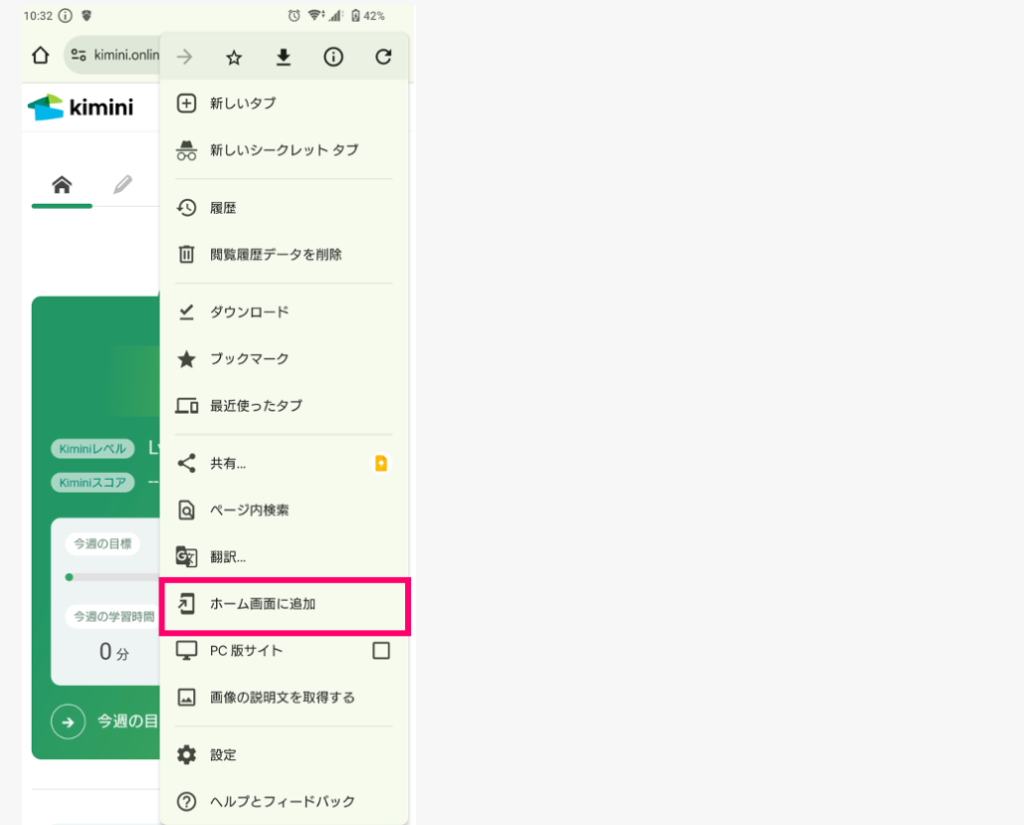This screenshot has height=825, width=1024.
Task: Select ページ内検索 option
Action: coord(249,510)
